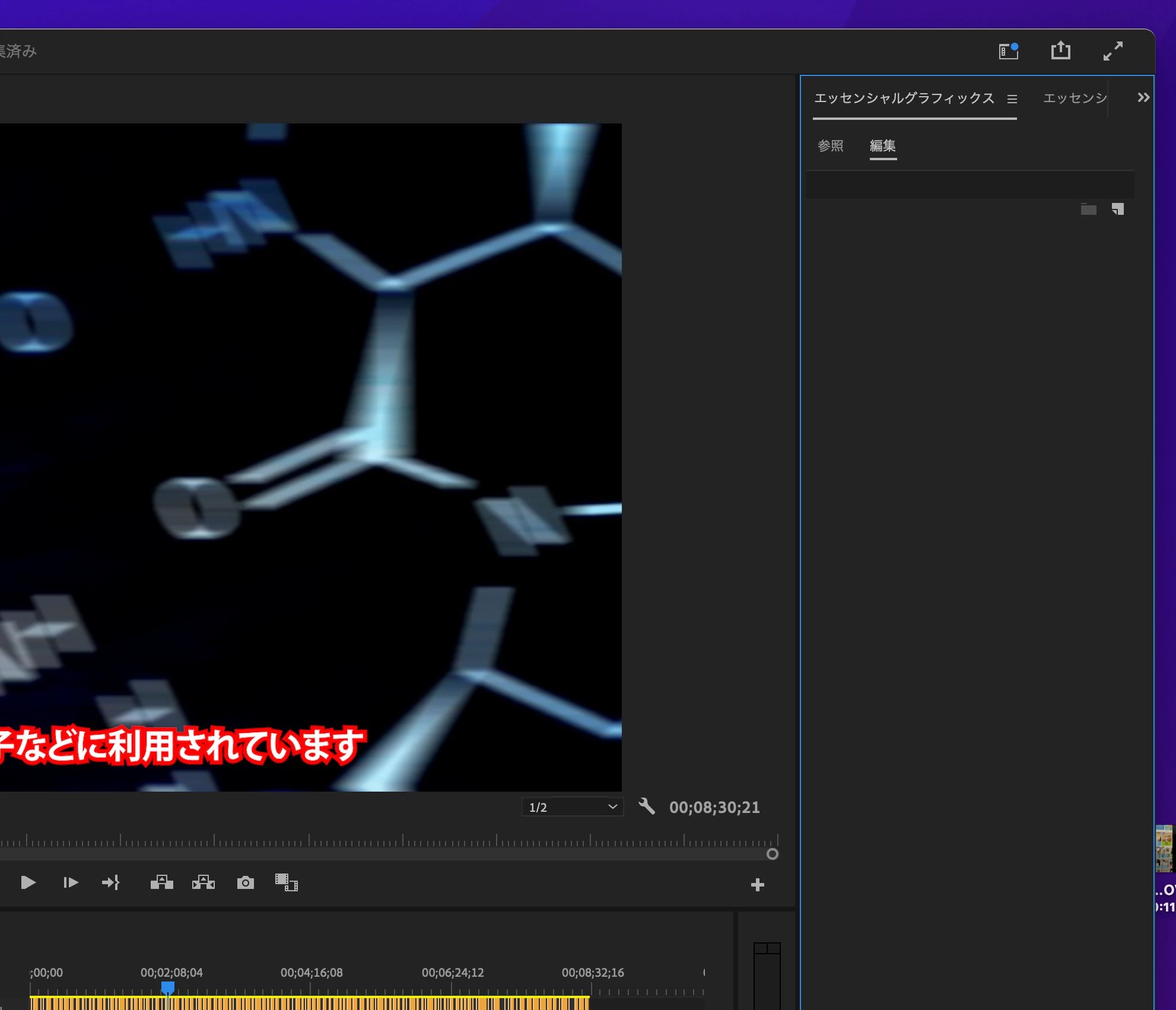
Task: Maximize video output with fullscreen arrows icon
Action: 1113,51
